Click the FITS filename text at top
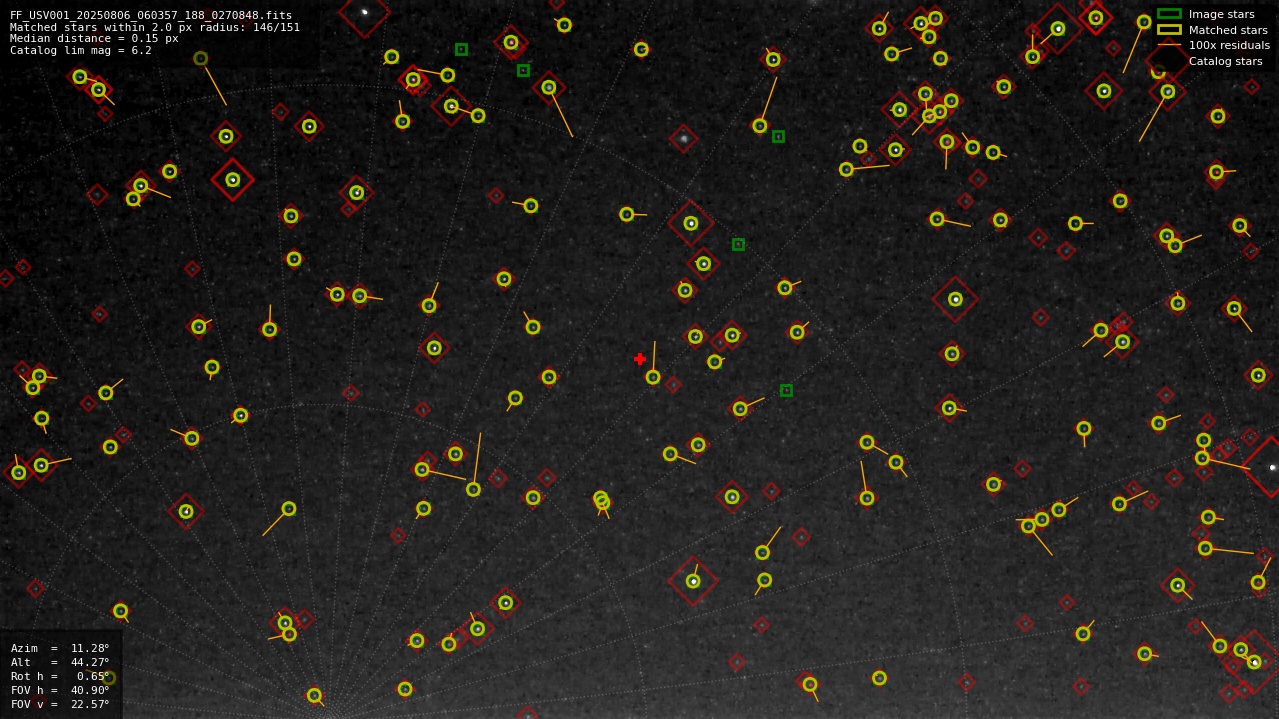Image resolution: width=1279 pixels, height=719 pixels. [151, 15]
